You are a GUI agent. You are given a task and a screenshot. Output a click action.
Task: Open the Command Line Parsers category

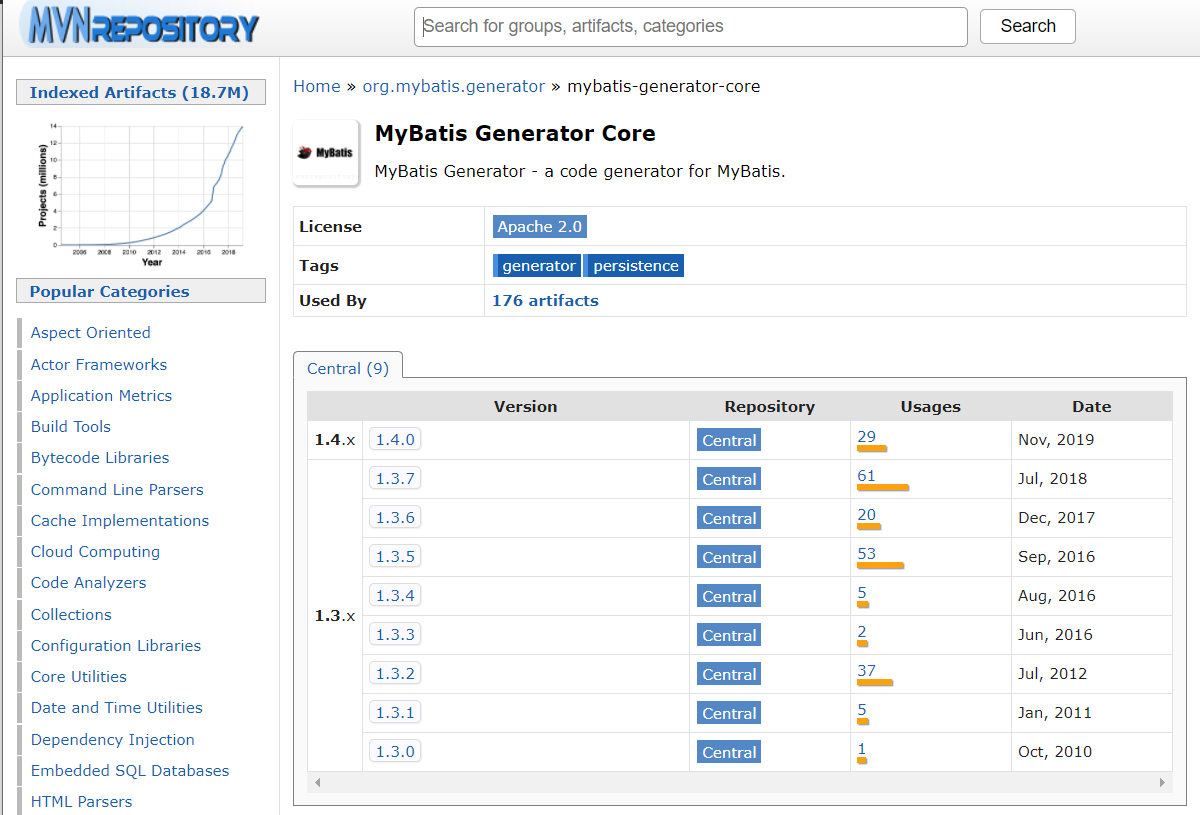(117, 490)
